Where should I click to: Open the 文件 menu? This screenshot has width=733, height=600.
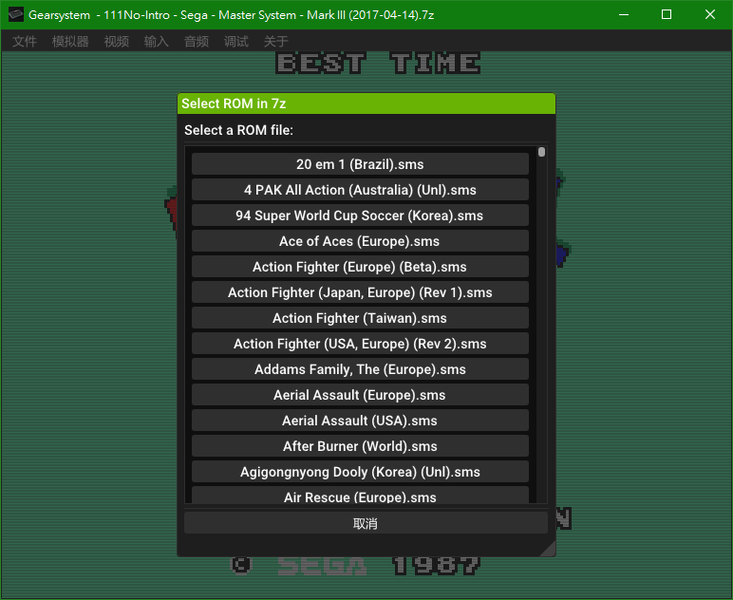click(24, 41)
